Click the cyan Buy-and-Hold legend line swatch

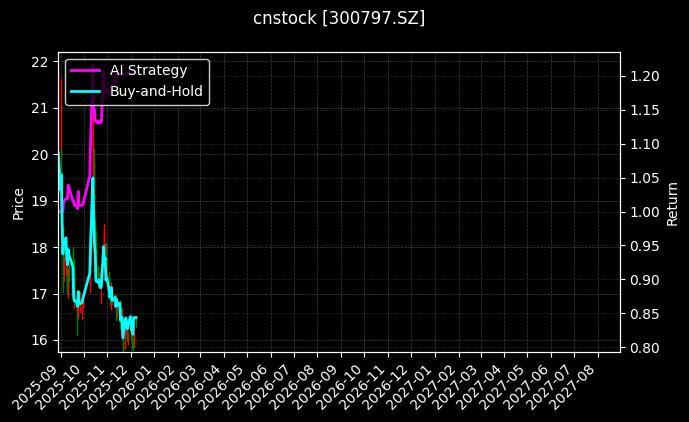coord(86,90)
